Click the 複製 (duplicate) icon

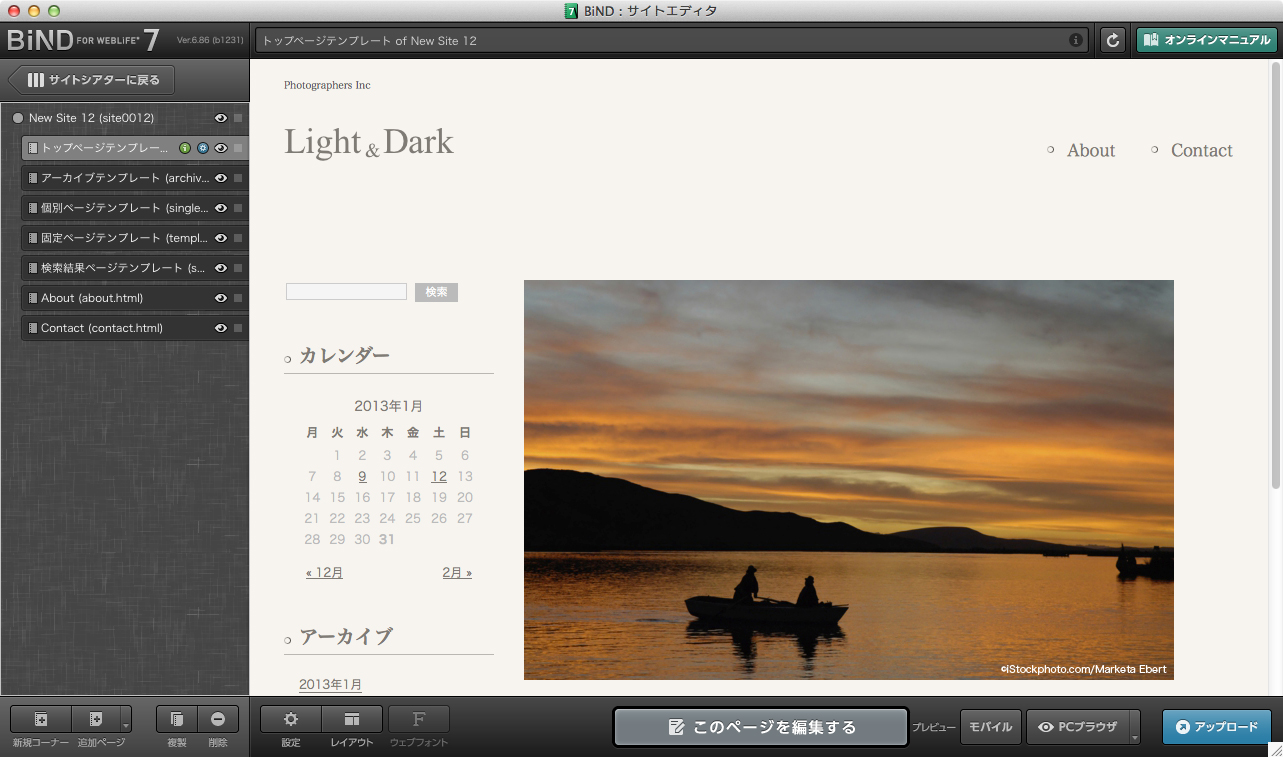coord(177,719)
